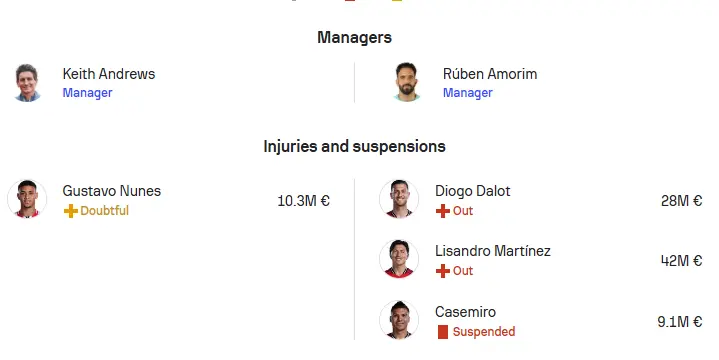Image resolution: width=719 pixels, height=360 pixels.
Task: Click Keith Andrews' manager photo
Action: 27,83
